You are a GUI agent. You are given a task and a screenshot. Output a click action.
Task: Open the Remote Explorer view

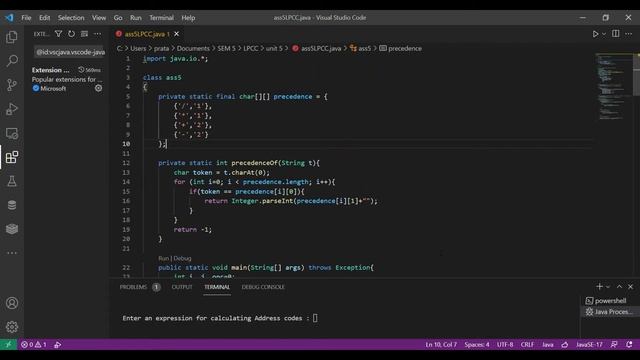tap(12, 133)
